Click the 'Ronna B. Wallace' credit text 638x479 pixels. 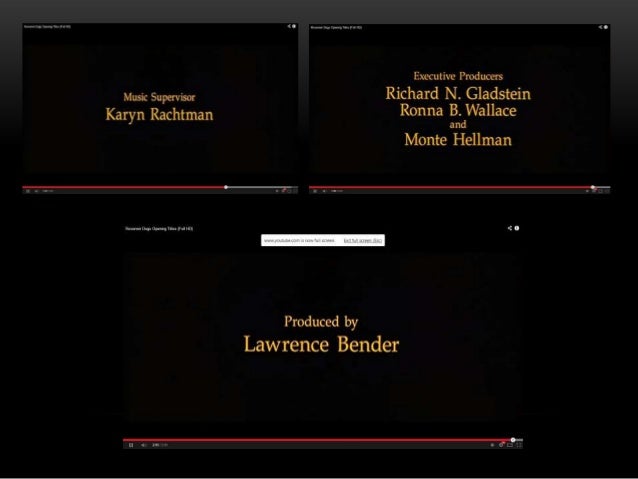tap(458, 110)
